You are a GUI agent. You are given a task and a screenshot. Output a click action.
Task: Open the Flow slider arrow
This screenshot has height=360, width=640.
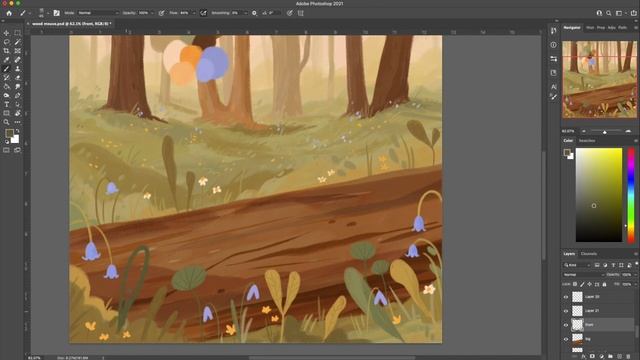tap(193, 13)
